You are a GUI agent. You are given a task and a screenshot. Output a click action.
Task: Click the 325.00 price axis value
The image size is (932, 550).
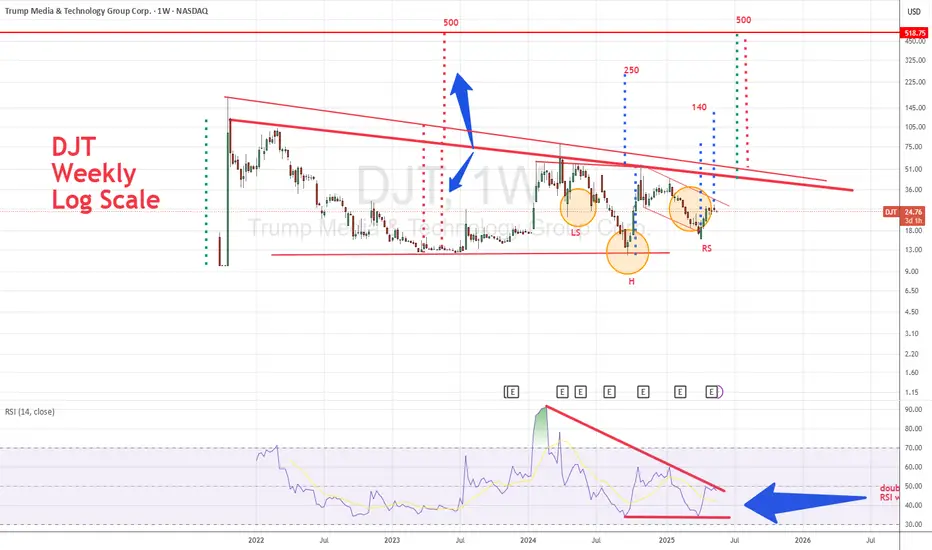pos(915,60)
